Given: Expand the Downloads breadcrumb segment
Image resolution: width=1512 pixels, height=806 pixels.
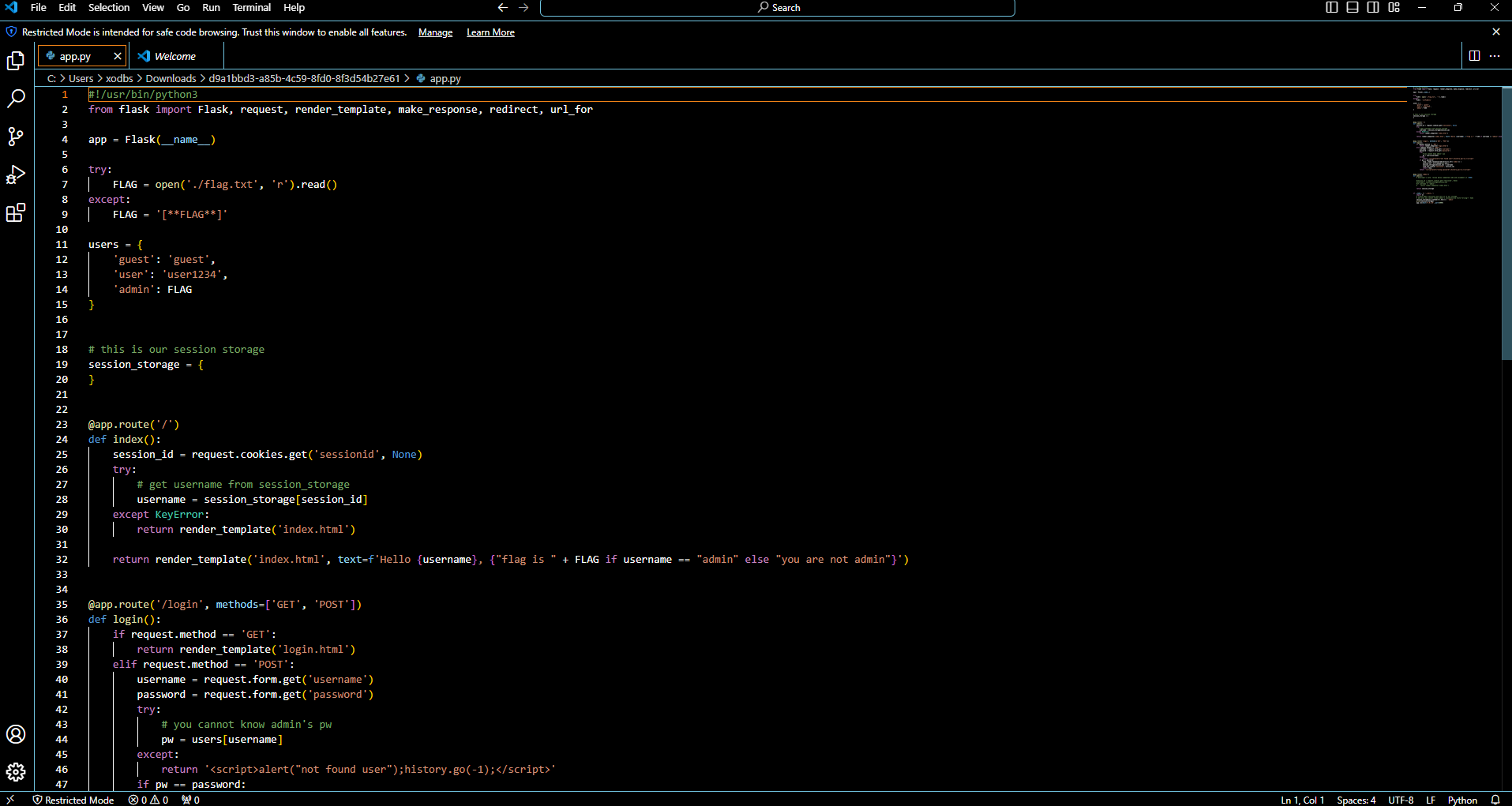Looking at the screenshot, I should pos(171,78).
